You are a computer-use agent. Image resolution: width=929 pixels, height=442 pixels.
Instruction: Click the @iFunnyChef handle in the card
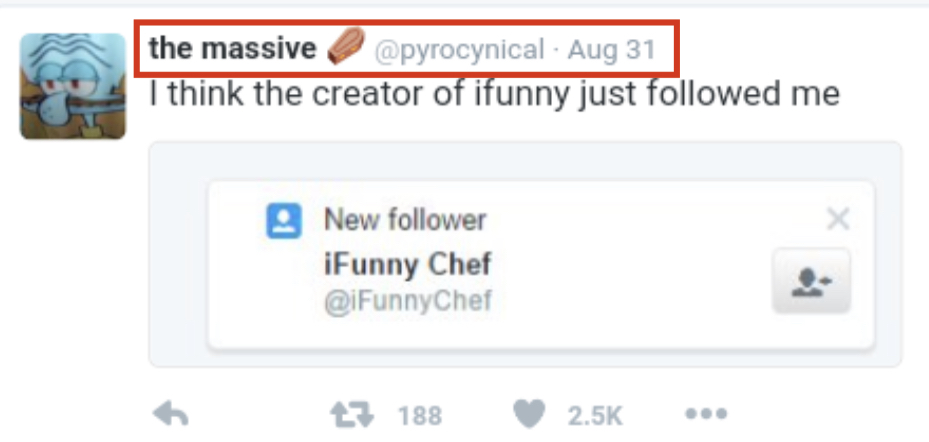[x=407, y=301]
